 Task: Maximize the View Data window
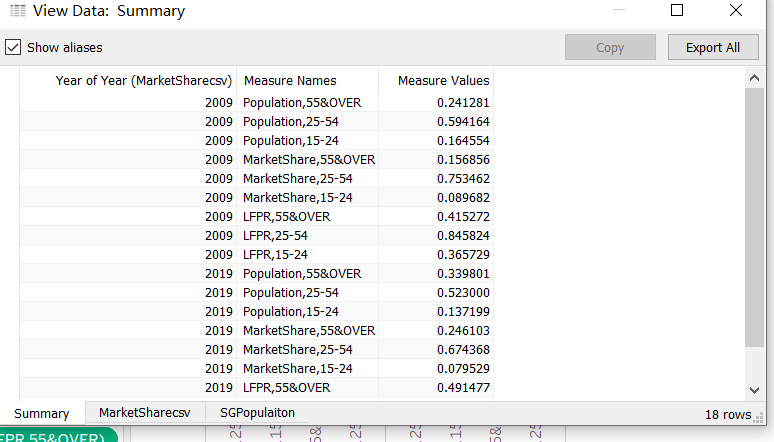[677, 11]
